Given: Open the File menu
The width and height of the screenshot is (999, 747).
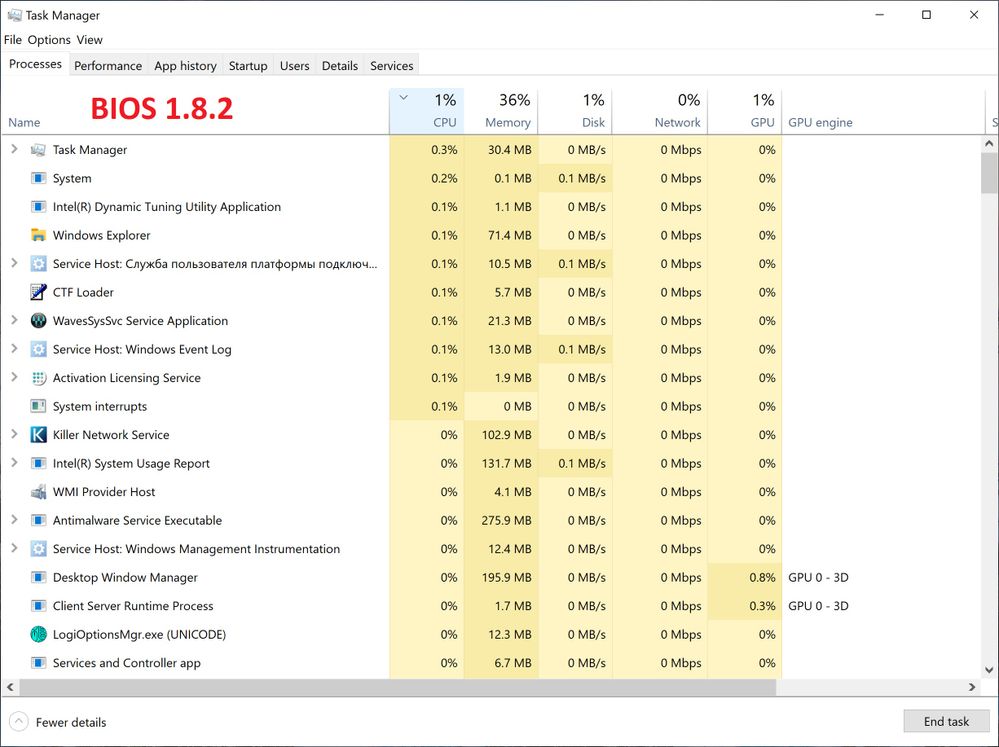Looking at the screenshot, I should coord(13,40).
